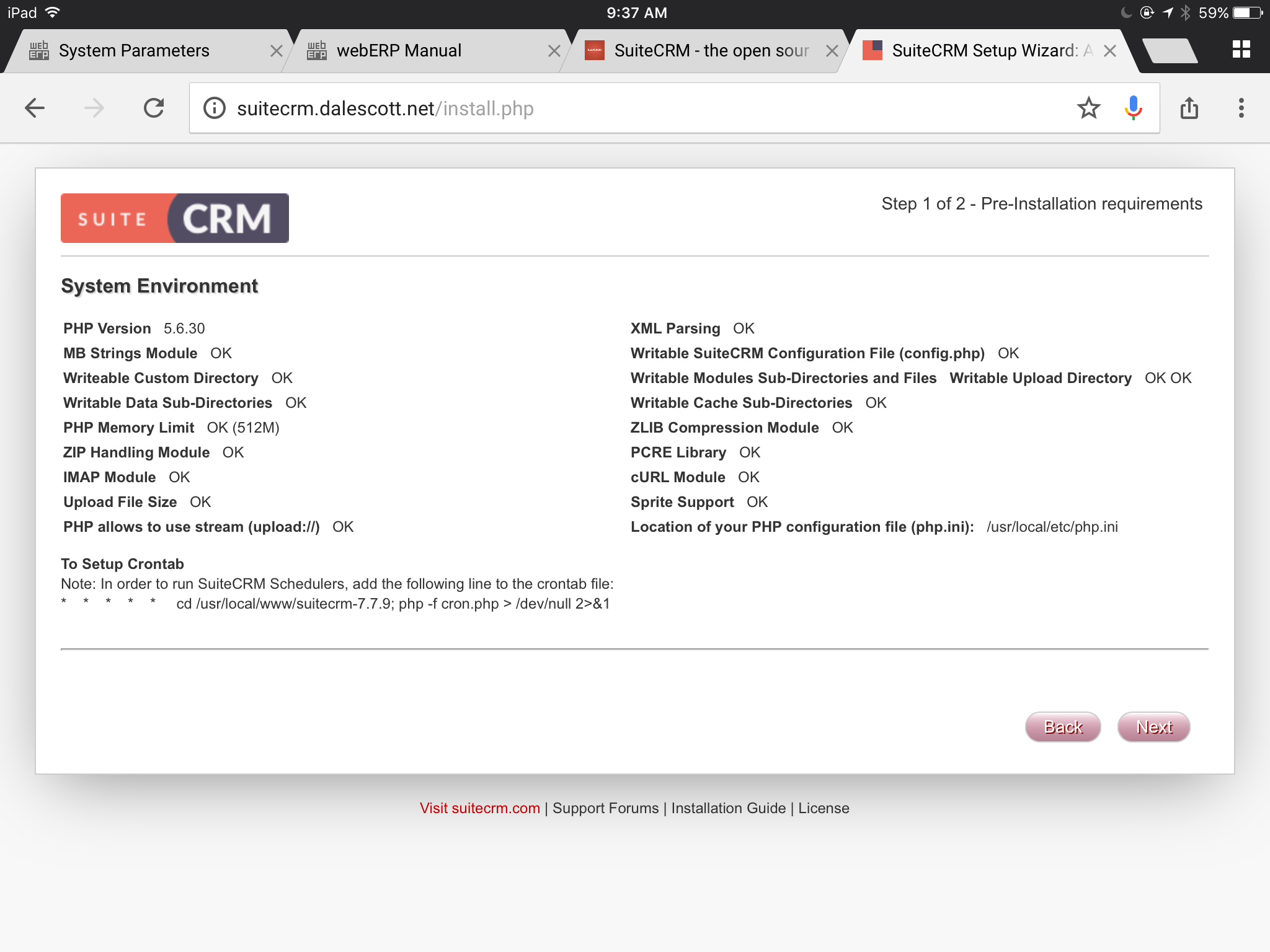The image size is (1270, 952).
Task: Click Next to continue installation
Action: [1154, 727]
